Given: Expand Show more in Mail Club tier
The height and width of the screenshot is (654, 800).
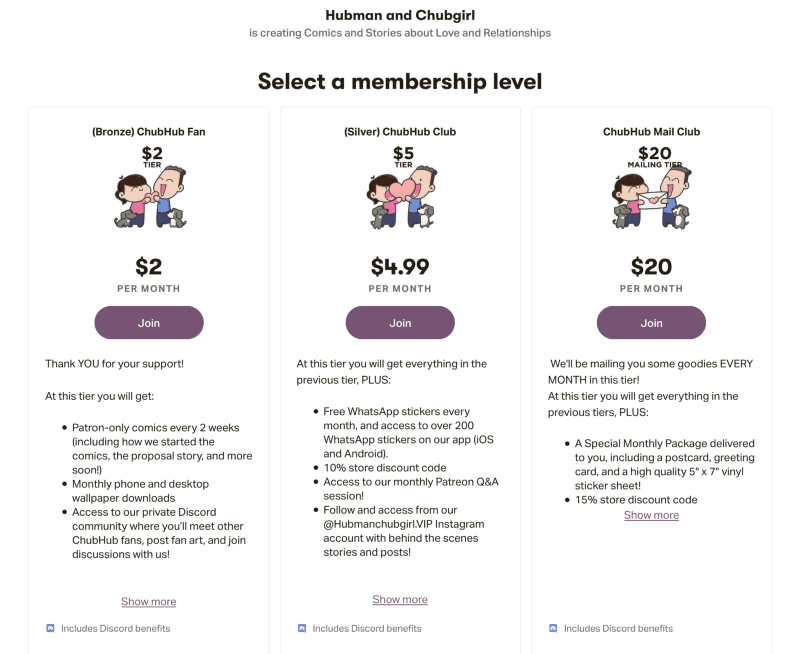Looking at the screenshot, I should (x=651, y=516).
